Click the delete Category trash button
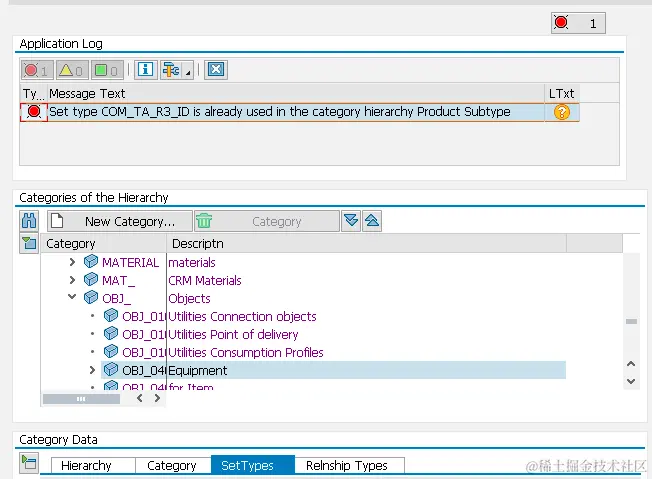 pos(267,221)
